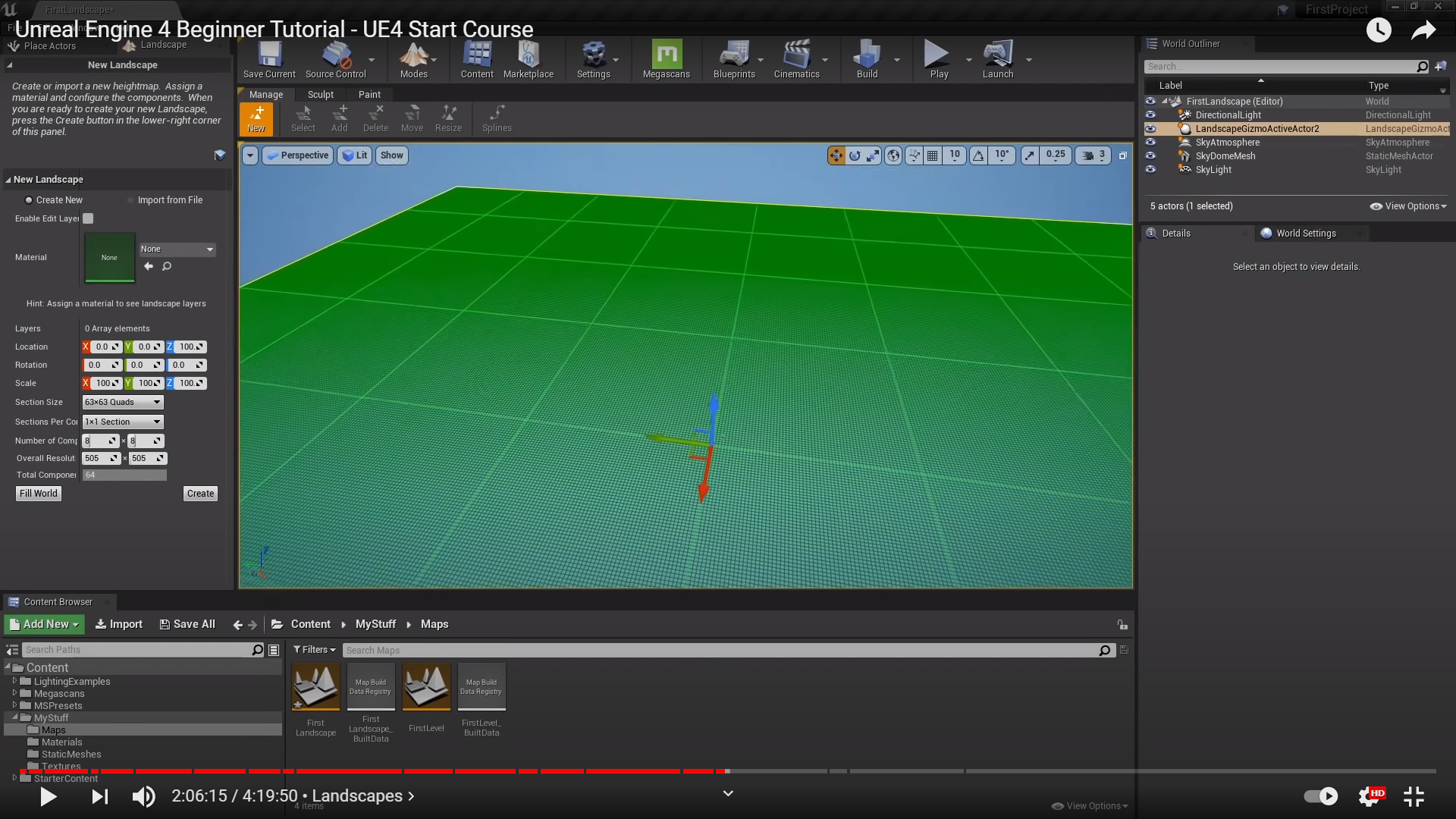The width and height of the screenshot is (1456, 819).
Task: Click the Megascans toolbar icon
Action: coord(666,59)
